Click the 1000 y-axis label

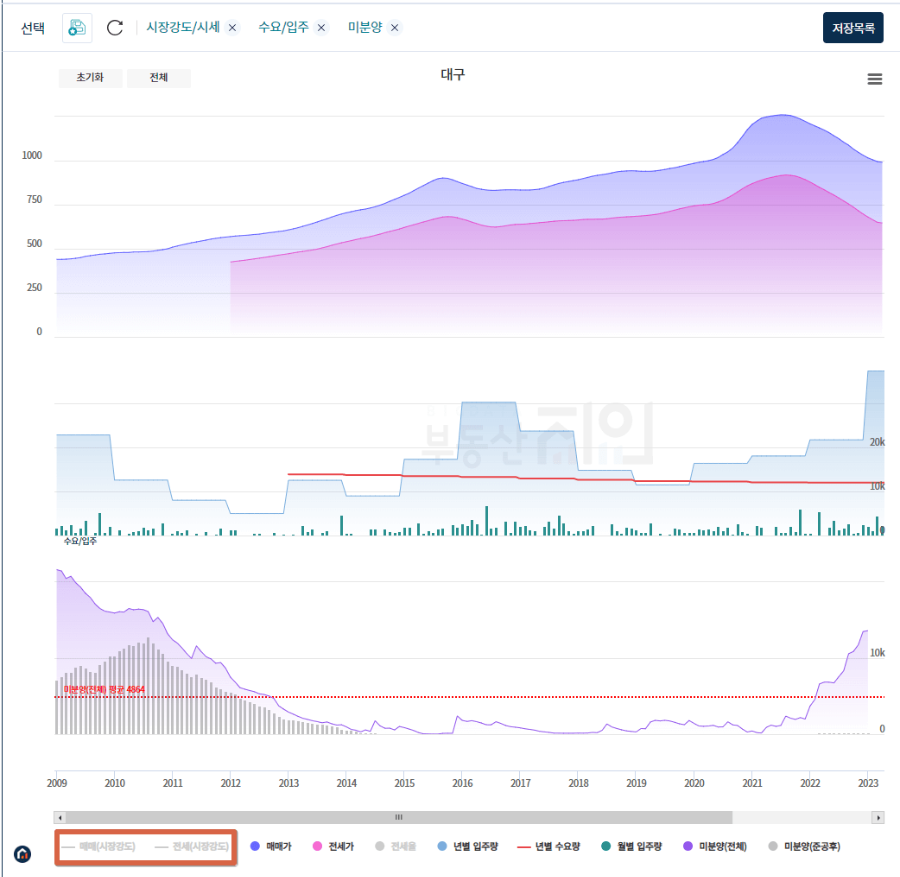click(32, 156)
